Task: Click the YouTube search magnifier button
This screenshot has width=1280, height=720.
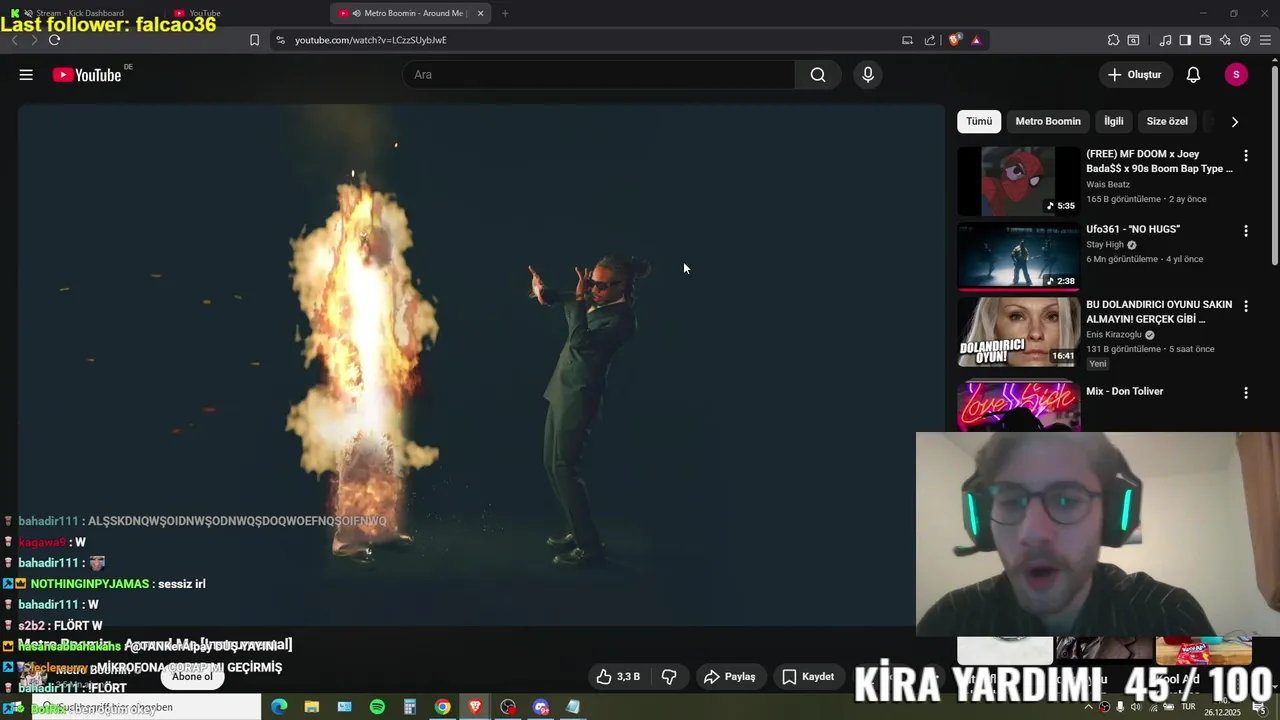Action: click(818, 75)
